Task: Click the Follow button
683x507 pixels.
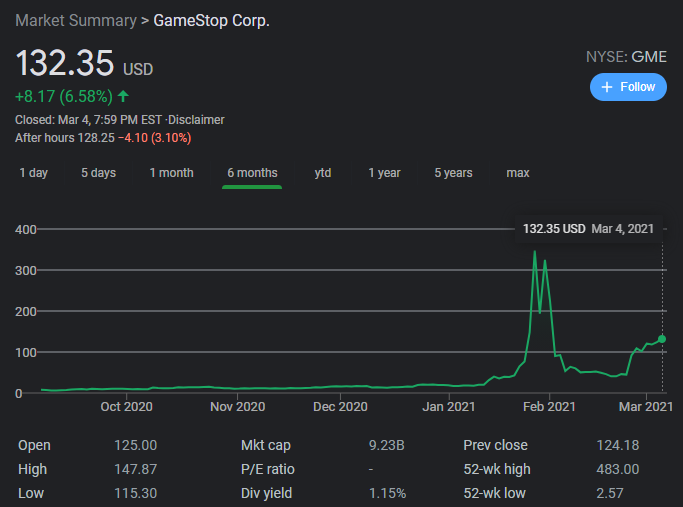Action: pos(628,87)
